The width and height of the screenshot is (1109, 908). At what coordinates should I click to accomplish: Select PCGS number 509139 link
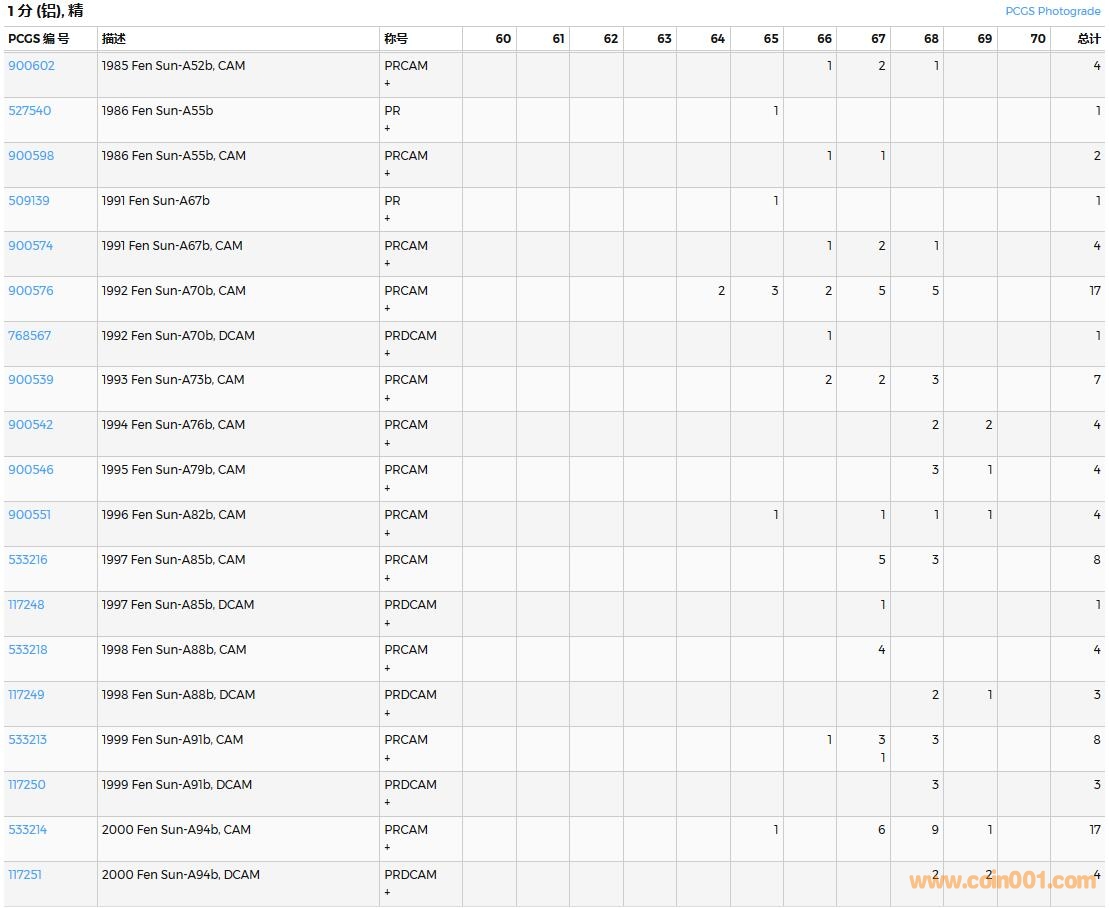(x=28, y=201)
